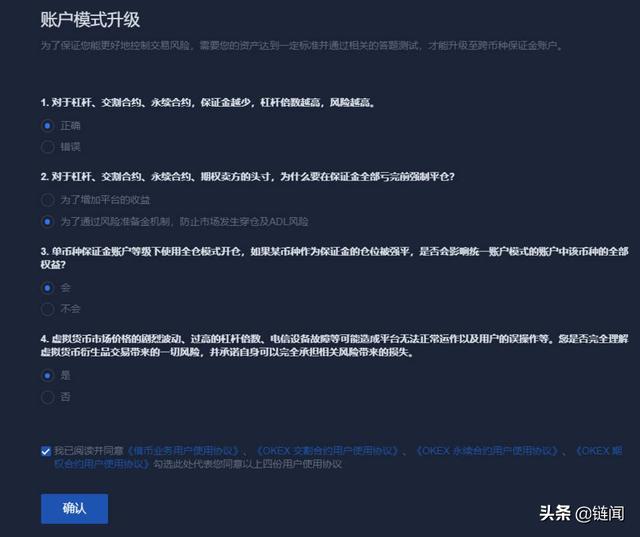The width and height of the screenshot is (640, 537).
Task: Open the OKEX 永续合约用户使用协议 link
Action: [487, 451]
